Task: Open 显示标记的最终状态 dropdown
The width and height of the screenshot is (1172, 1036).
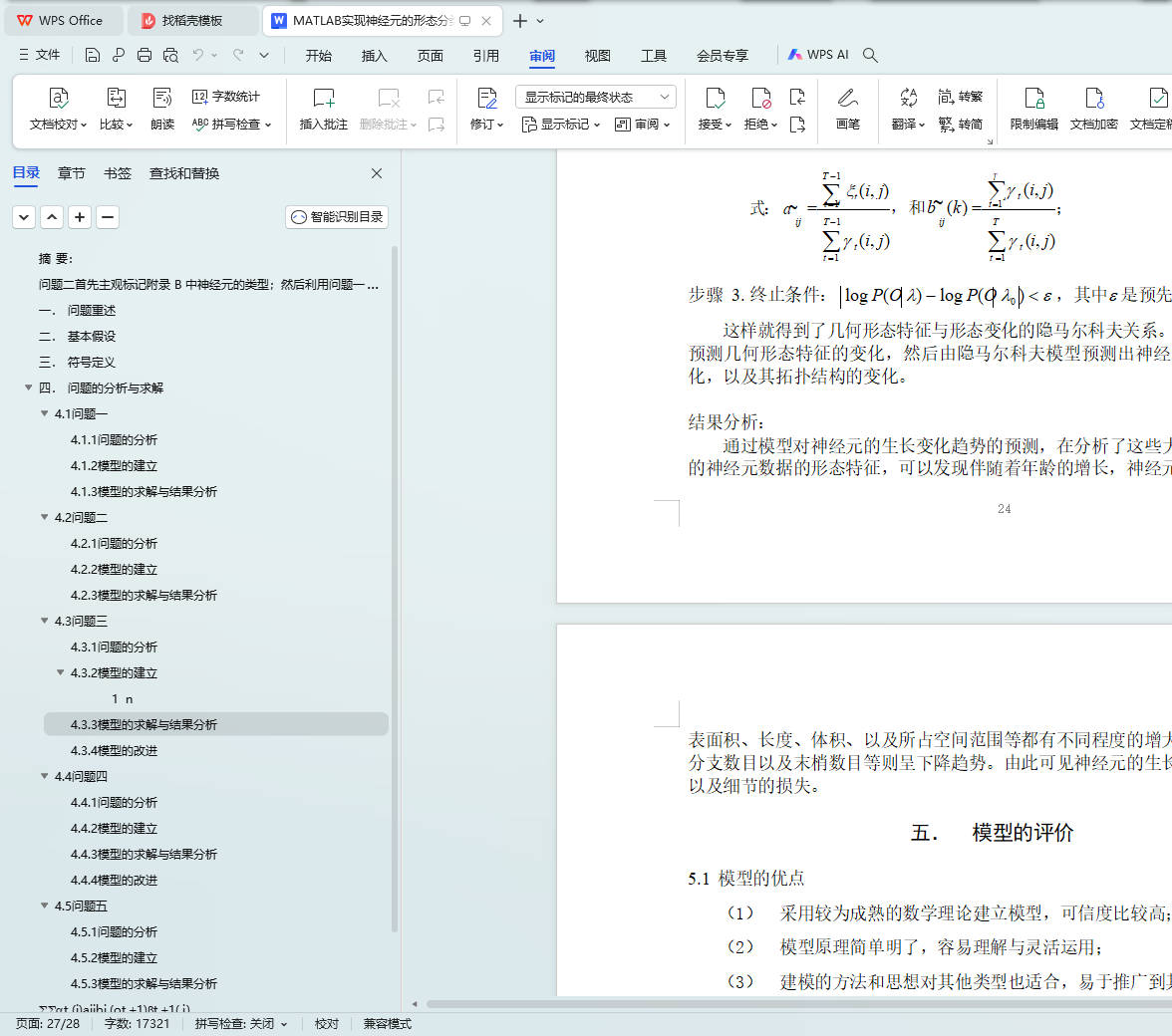Action: [x=596, y=97]
